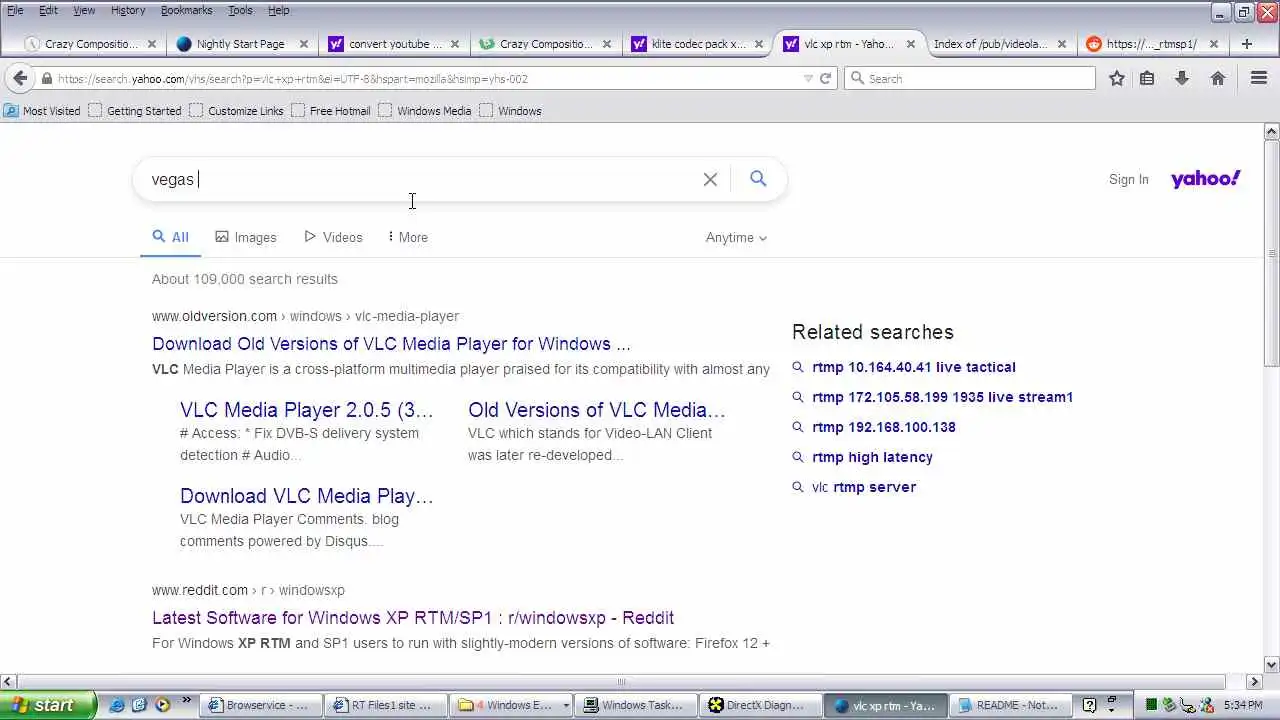The image size is (1280, 720).
Task: Open the History menu
Action: [x=128, y=10]
